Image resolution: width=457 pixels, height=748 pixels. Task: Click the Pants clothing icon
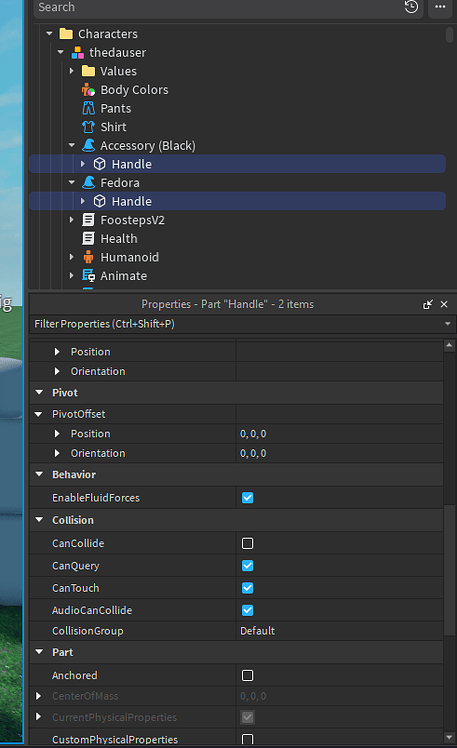(88, 108)
